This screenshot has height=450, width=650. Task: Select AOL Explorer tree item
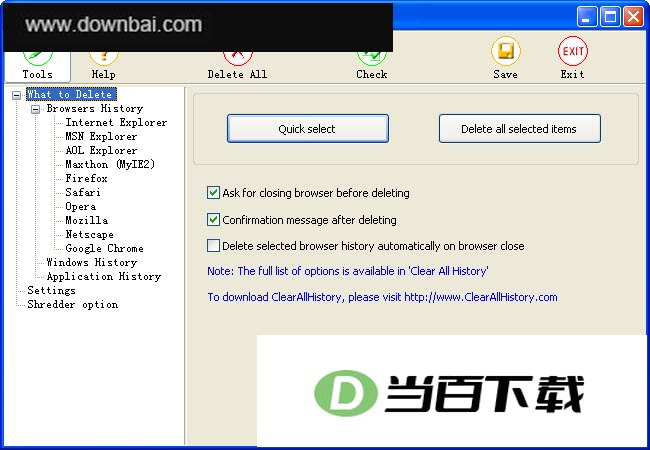pyautogui.click(x=101, y=150)
